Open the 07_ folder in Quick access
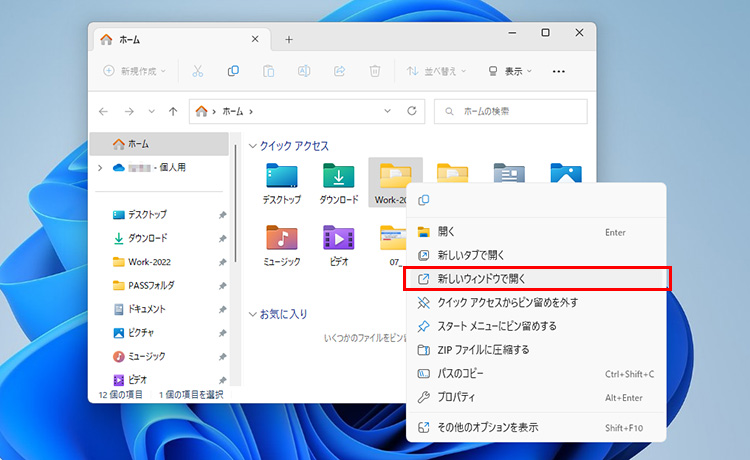 pos(393,245)
